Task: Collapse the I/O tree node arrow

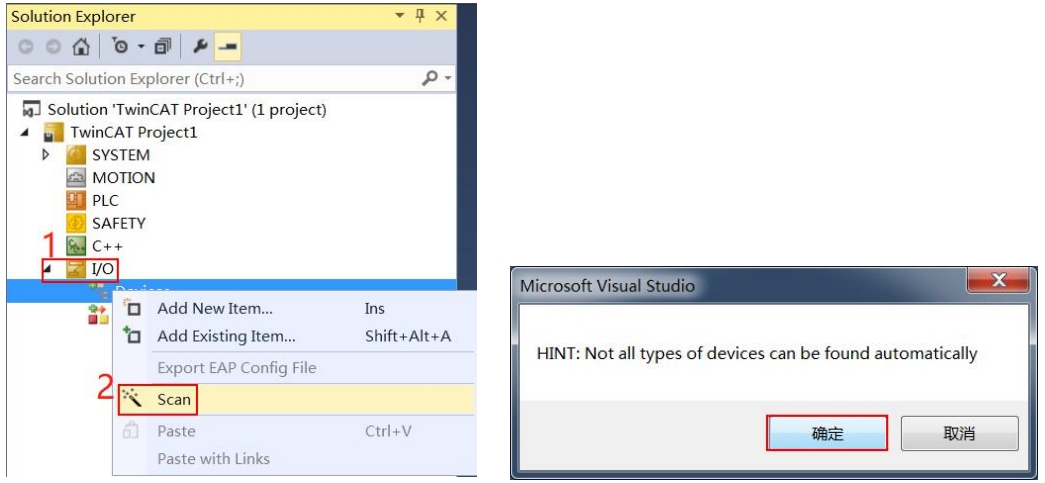Action: coord(48,267)
